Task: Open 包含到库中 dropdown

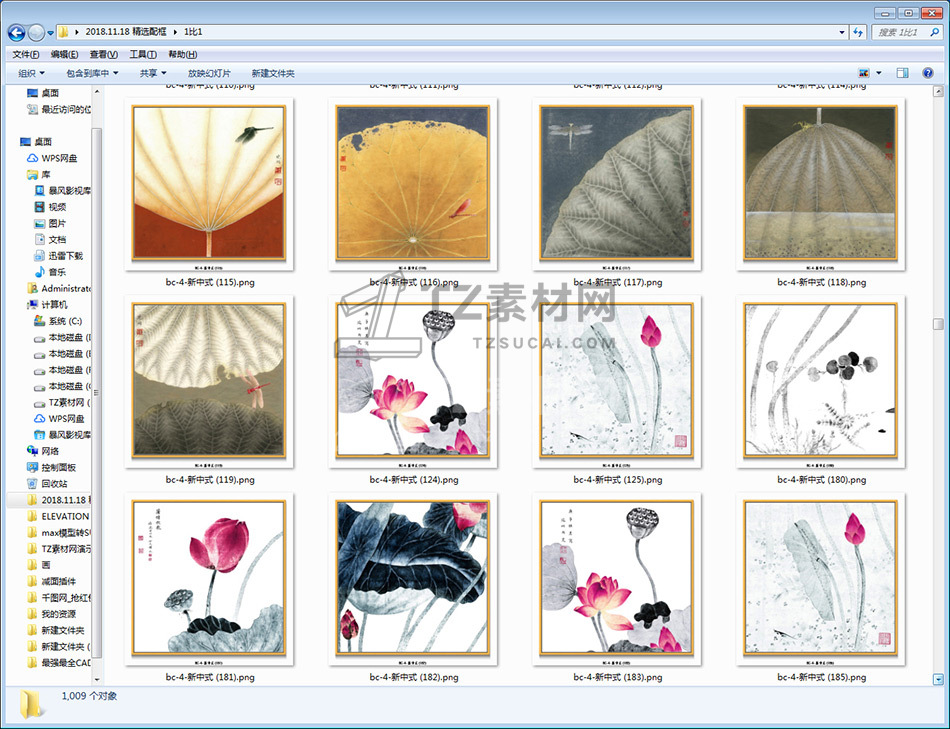Action: point(92,73)
